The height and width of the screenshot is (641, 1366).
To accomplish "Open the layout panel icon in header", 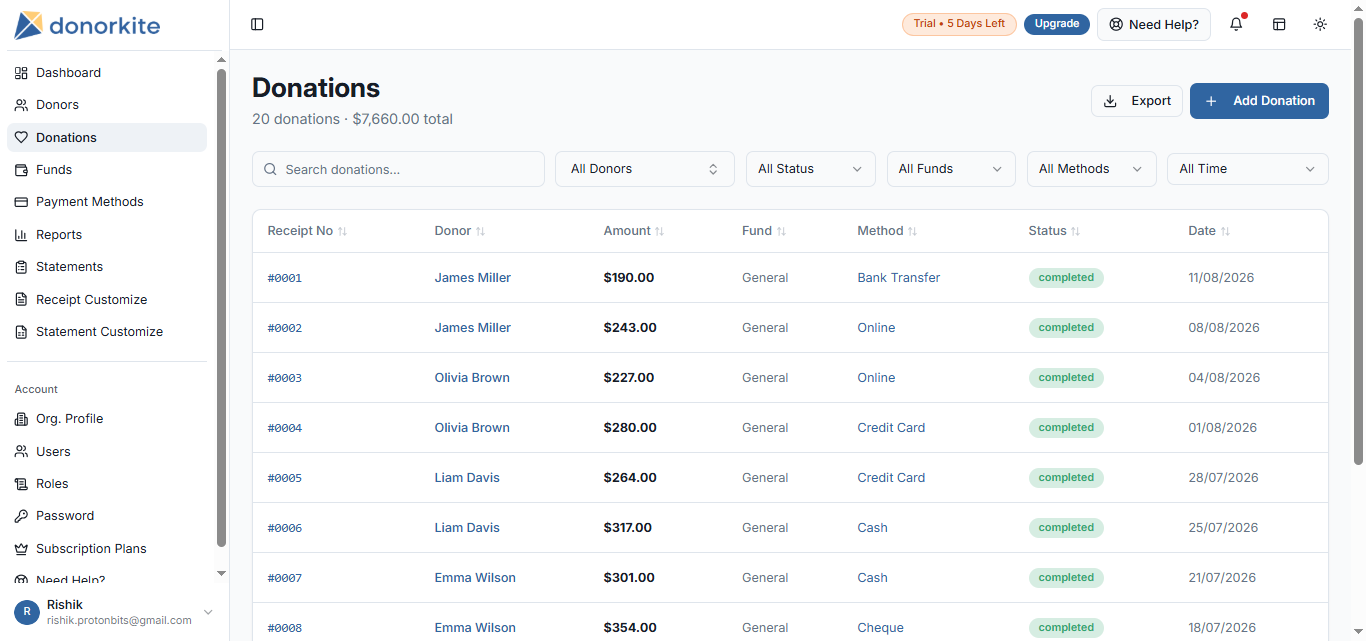I will pos(1279,24).
